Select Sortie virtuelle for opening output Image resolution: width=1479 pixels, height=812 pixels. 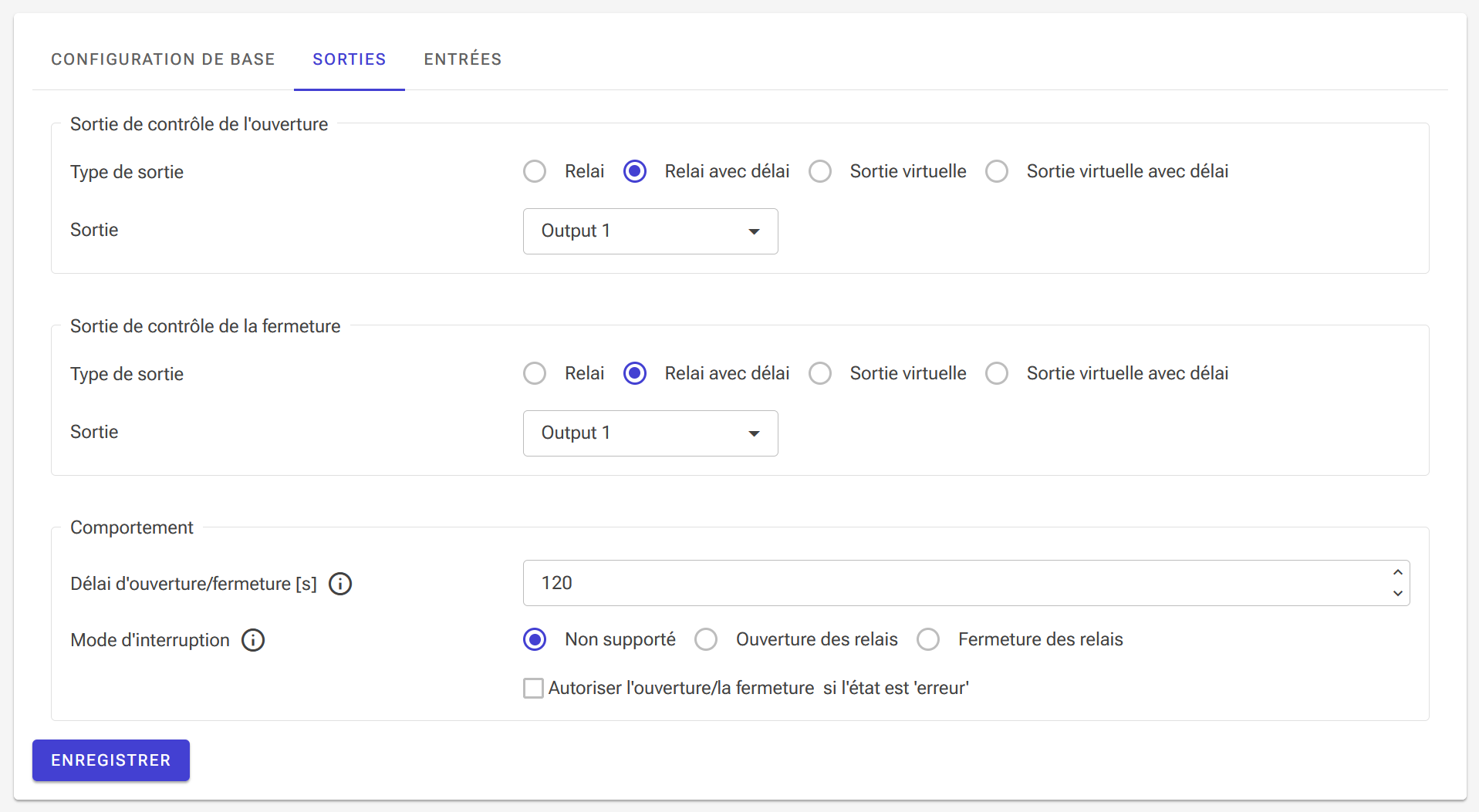[x=820, y=171]
